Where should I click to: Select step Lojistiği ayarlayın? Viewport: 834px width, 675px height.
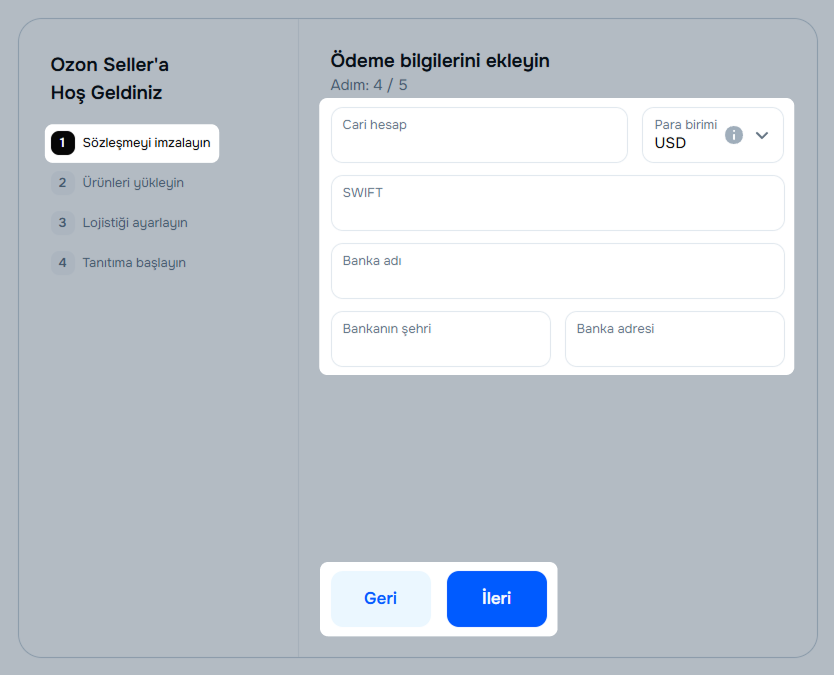coord(120,223)
